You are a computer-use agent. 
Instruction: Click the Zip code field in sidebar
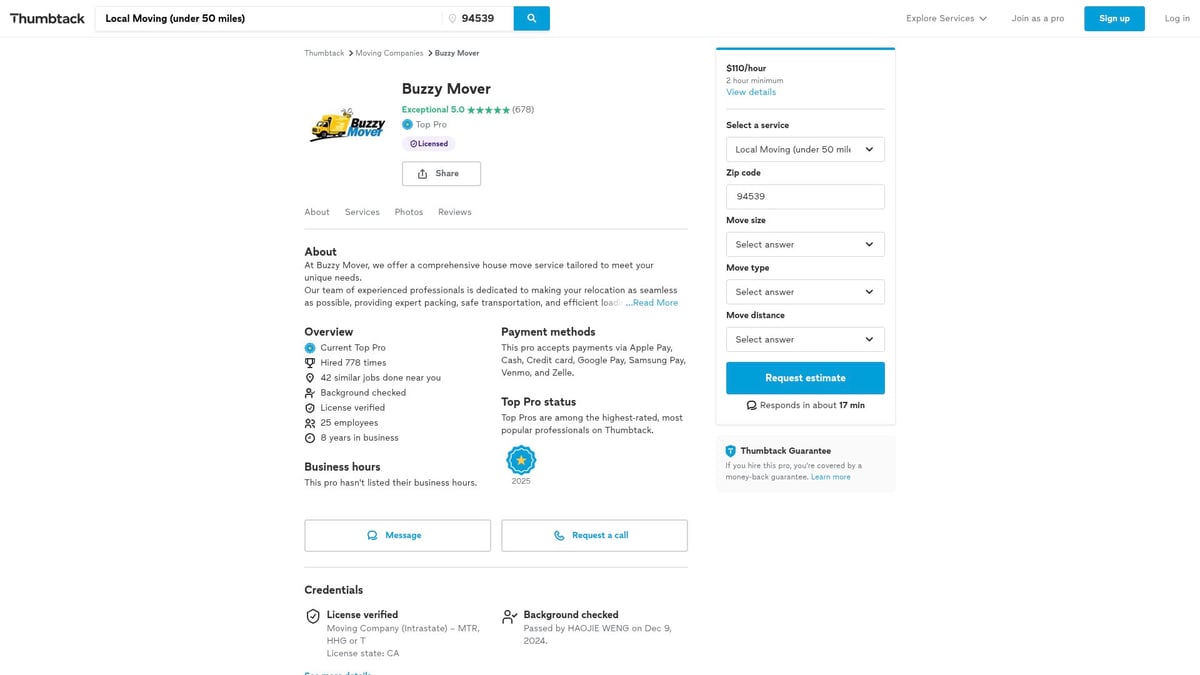tap(805, 197)
